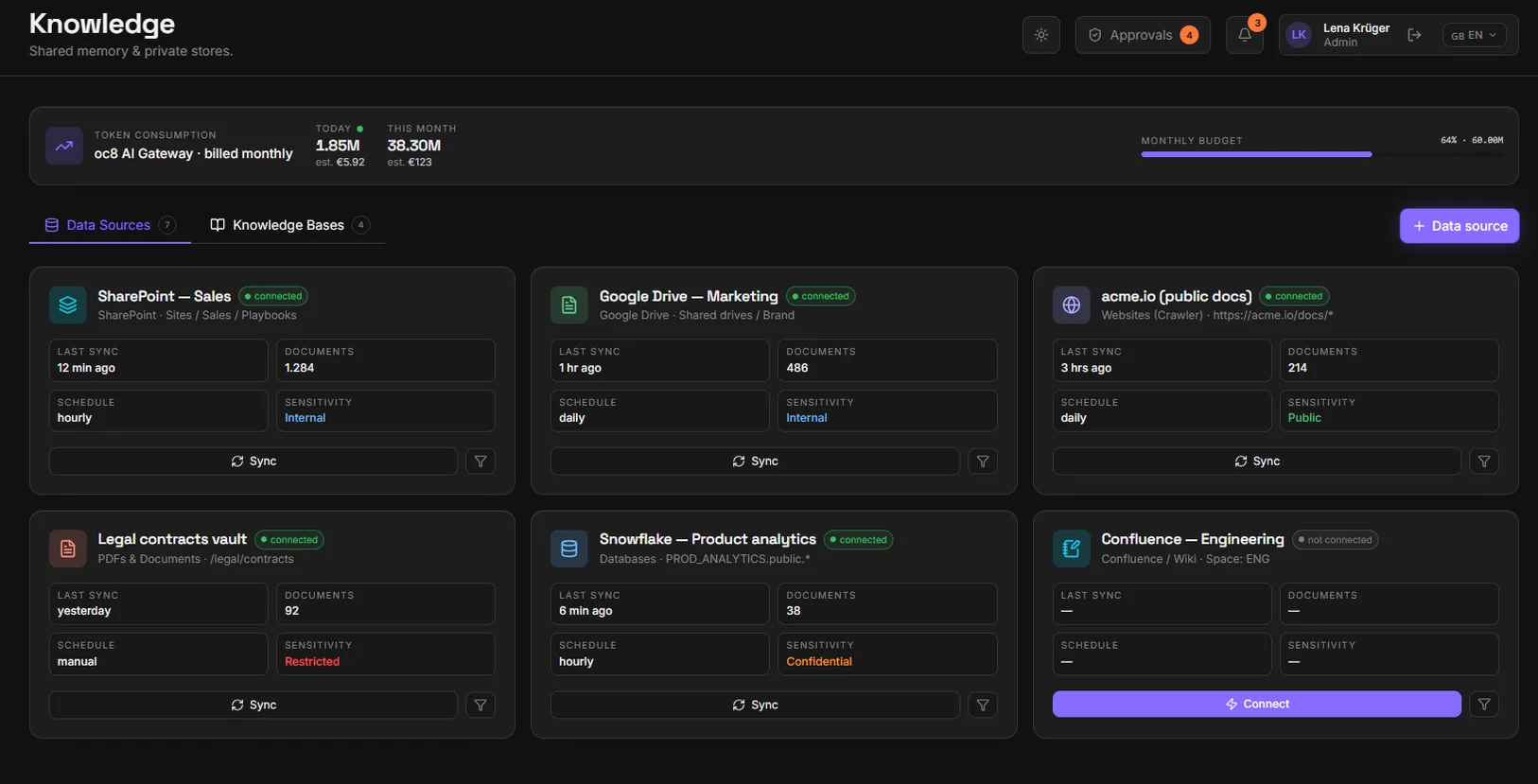1538x784 pixels.
Task: Sync the SharePoint — Sales source
Action: tap(253, 462)
